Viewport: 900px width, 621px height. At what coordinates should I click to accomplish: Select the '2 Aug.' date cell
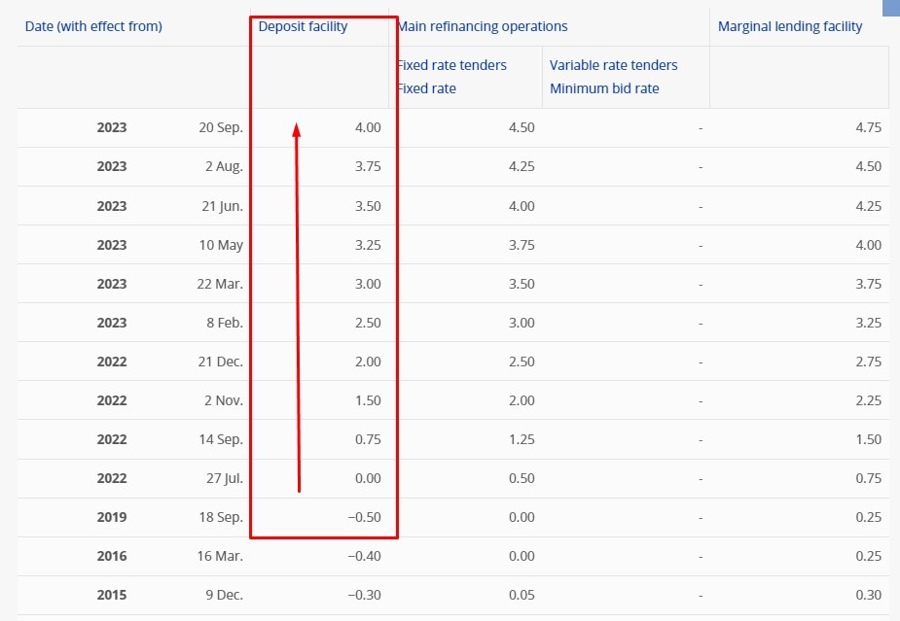tap(224, 166)
